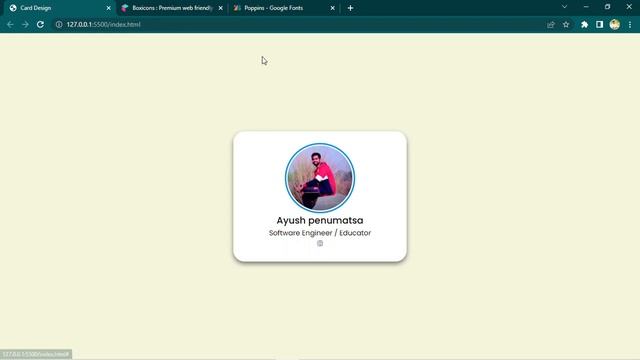Toggle the browser side panel
640x360 pixels.
pyautogui.click(x=599, y=24)
